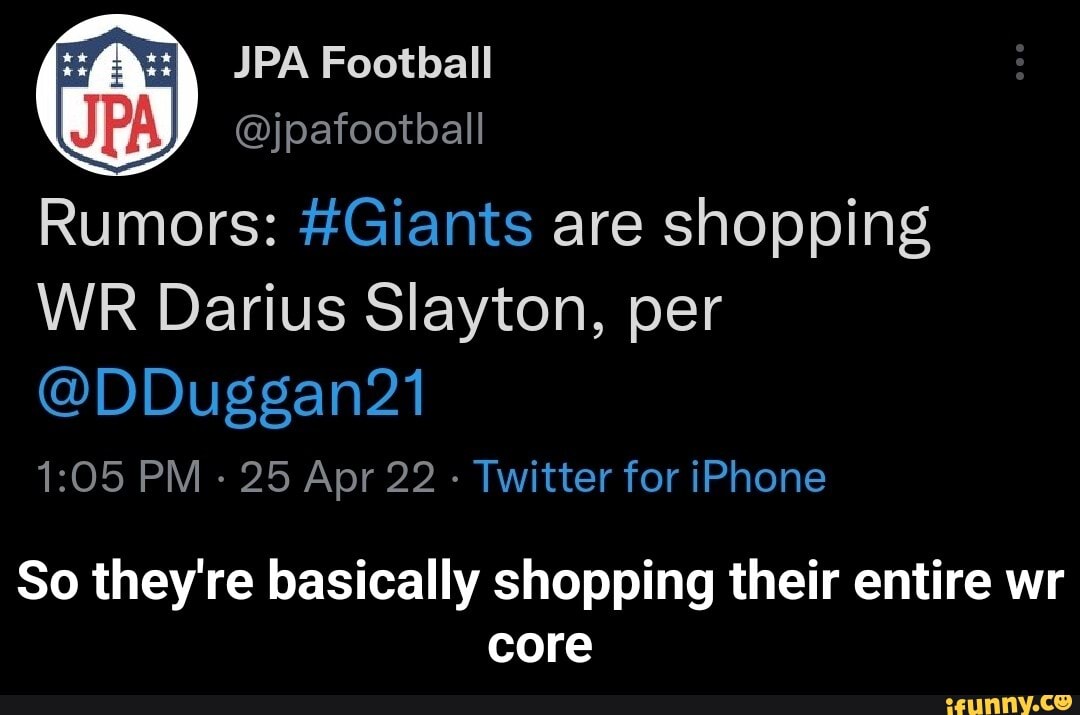Click the red JPA letters in the logo
Screen dimensions: 1080x715
tap(116, 127)
